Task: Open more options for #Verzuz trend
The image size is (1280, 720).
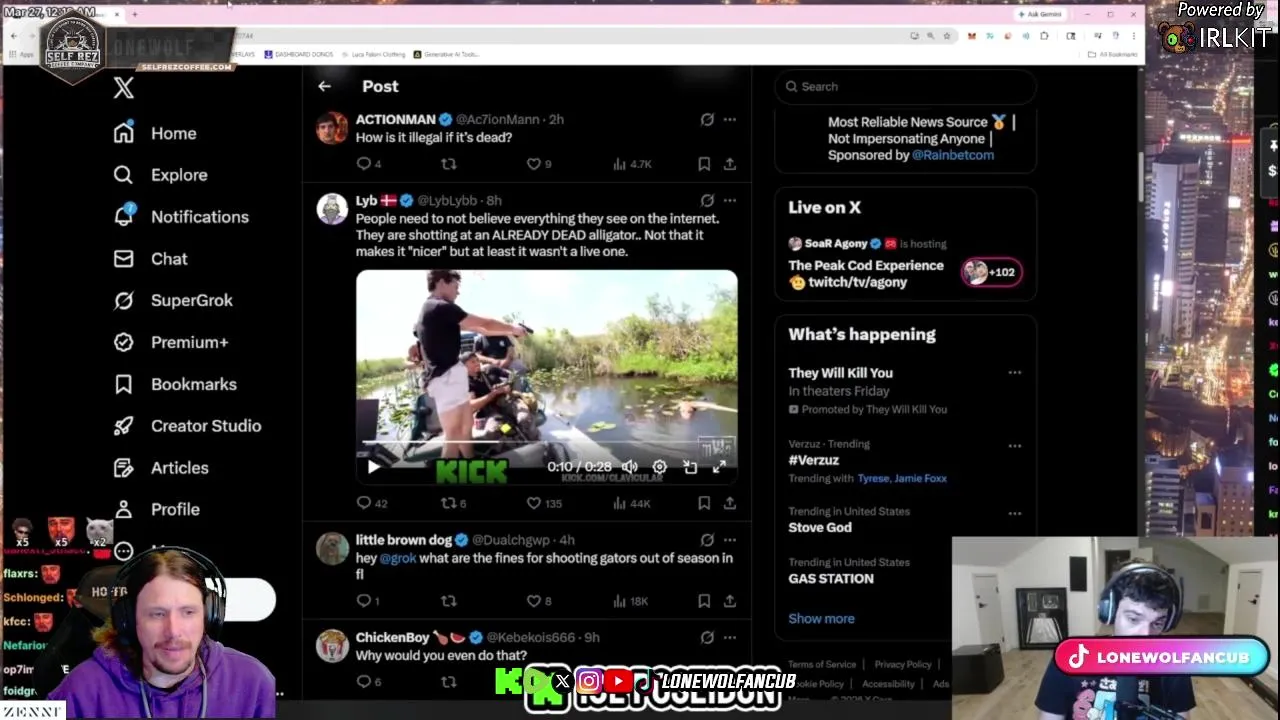Action: pos(1015,446)
